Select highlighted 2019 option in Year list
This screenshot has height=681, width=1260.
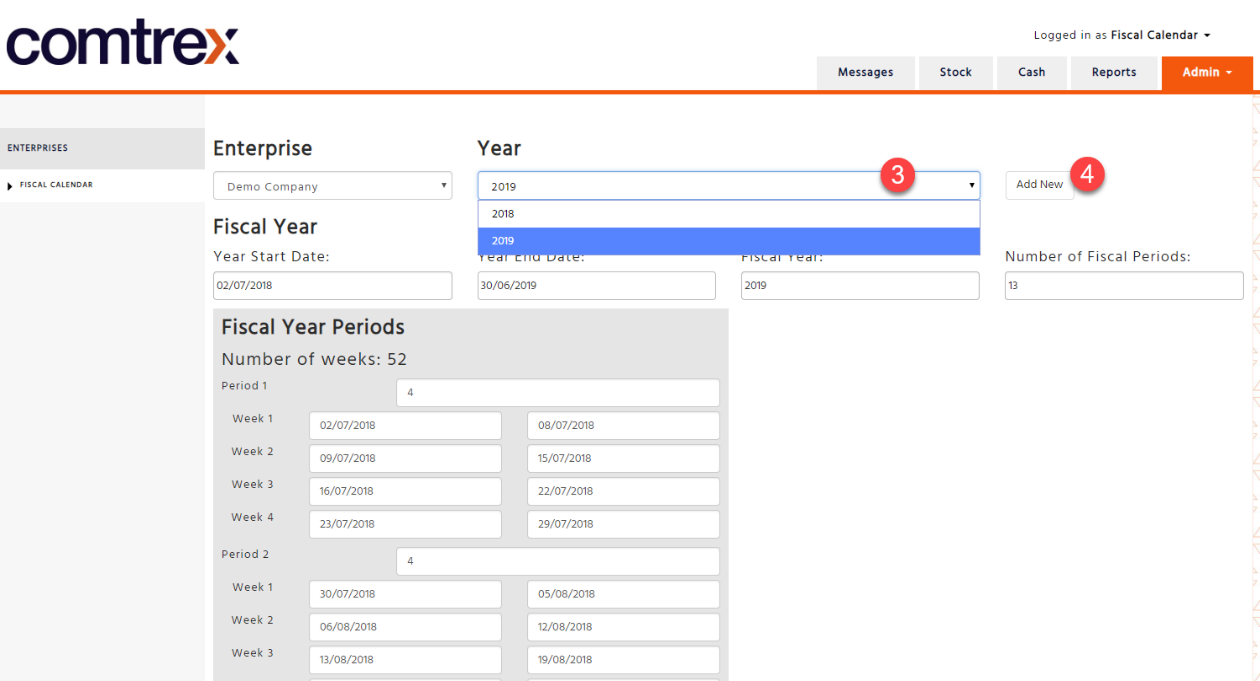[x=729, y=241]
